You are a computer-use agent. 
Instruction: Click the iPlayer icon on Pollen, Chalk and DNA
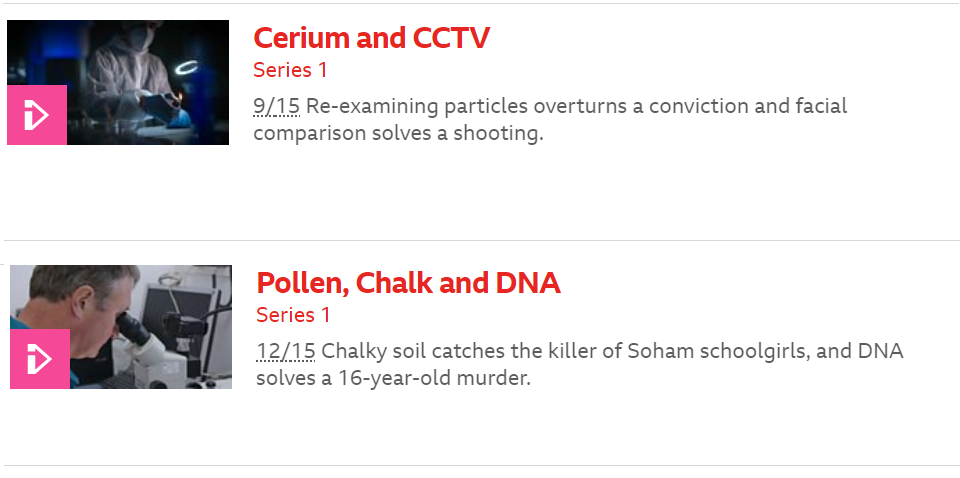click(40, 359)
